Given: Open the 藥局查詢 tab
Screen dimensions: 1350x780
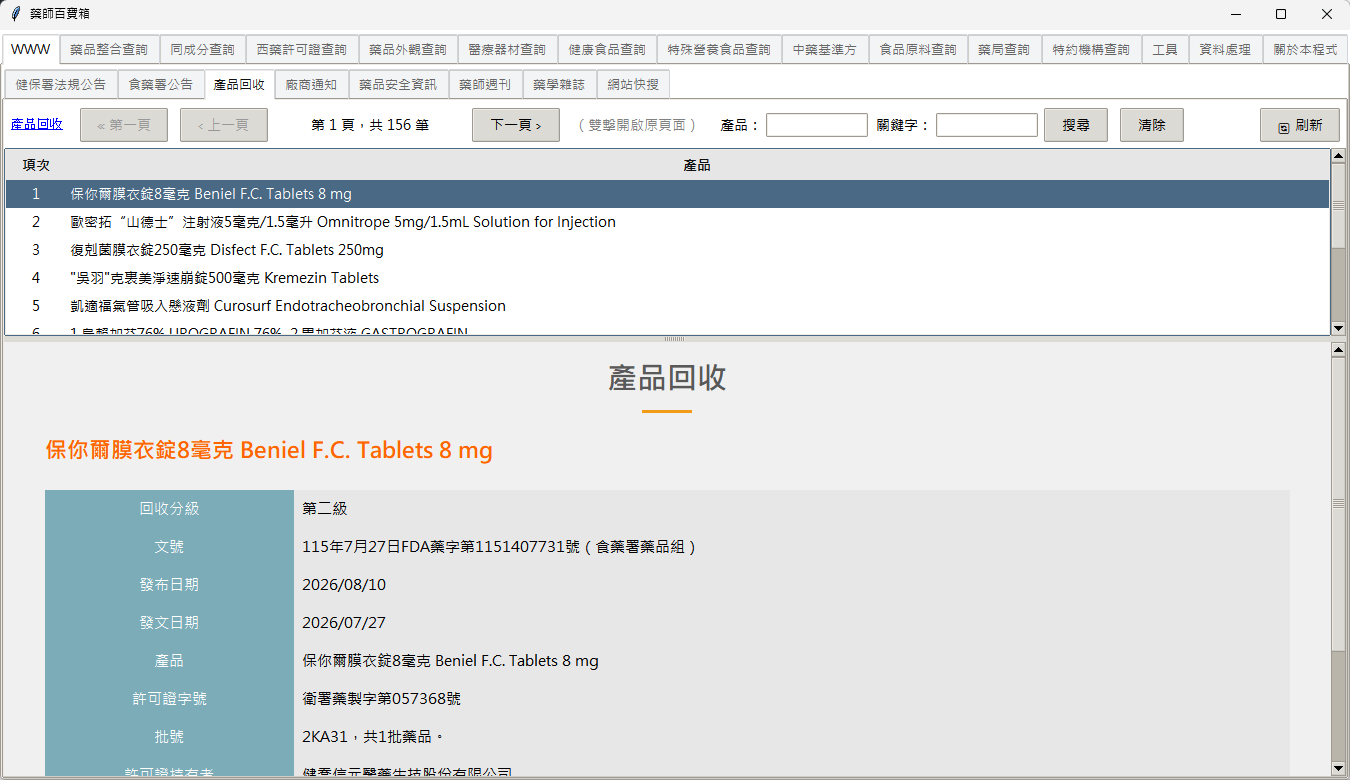Looking at the screenshot, I should pos(1004,50).
